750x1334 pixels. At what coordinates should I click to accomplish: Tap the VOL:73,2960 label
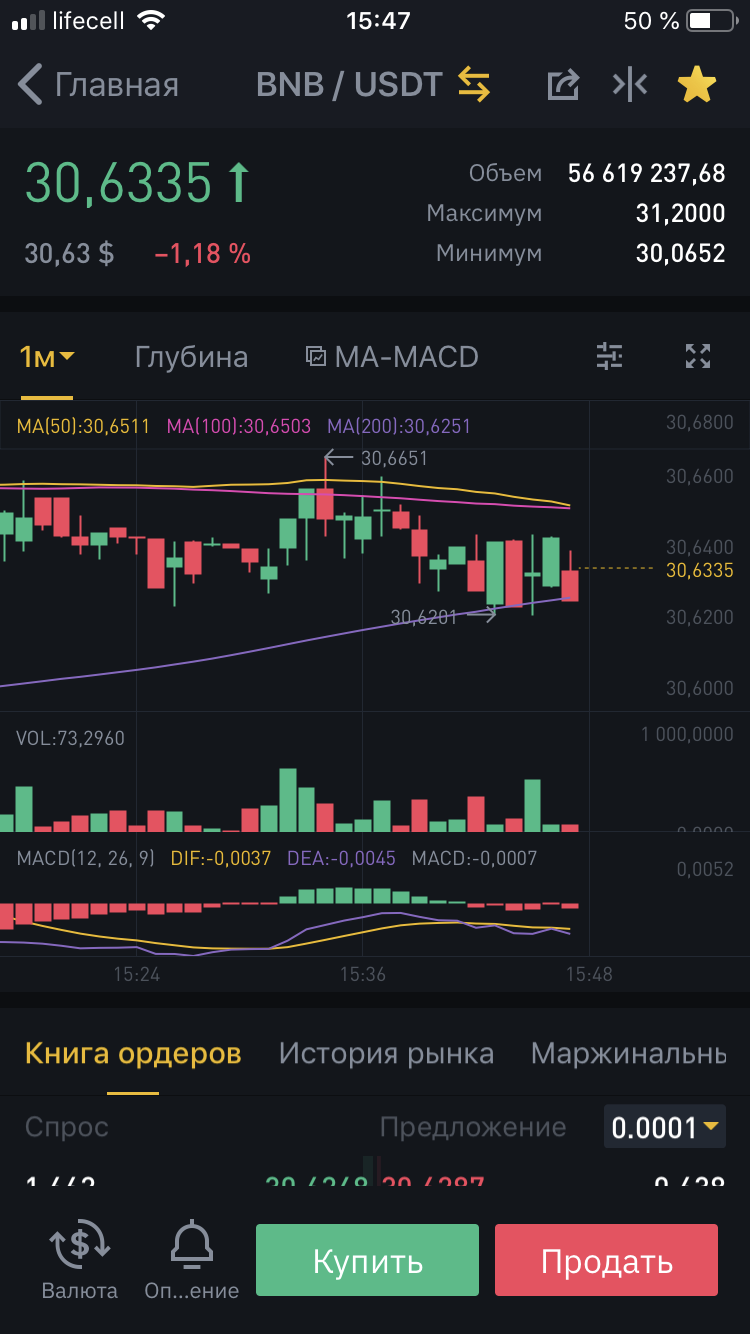click(70, 739)
